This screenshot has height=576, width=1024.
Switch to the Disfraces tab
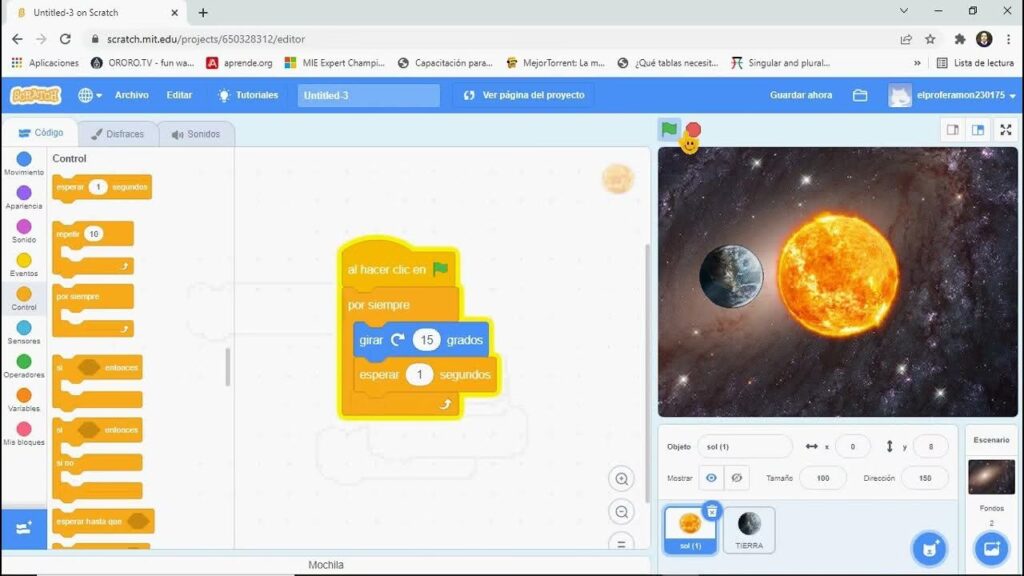click(x=117, y=134)
